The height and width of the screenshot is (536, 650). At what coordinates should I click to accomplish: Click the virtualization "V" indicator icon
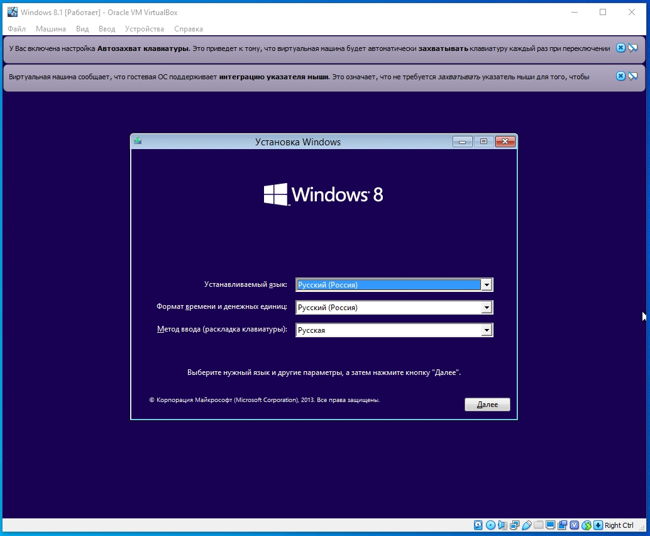[x=574, y=525]
